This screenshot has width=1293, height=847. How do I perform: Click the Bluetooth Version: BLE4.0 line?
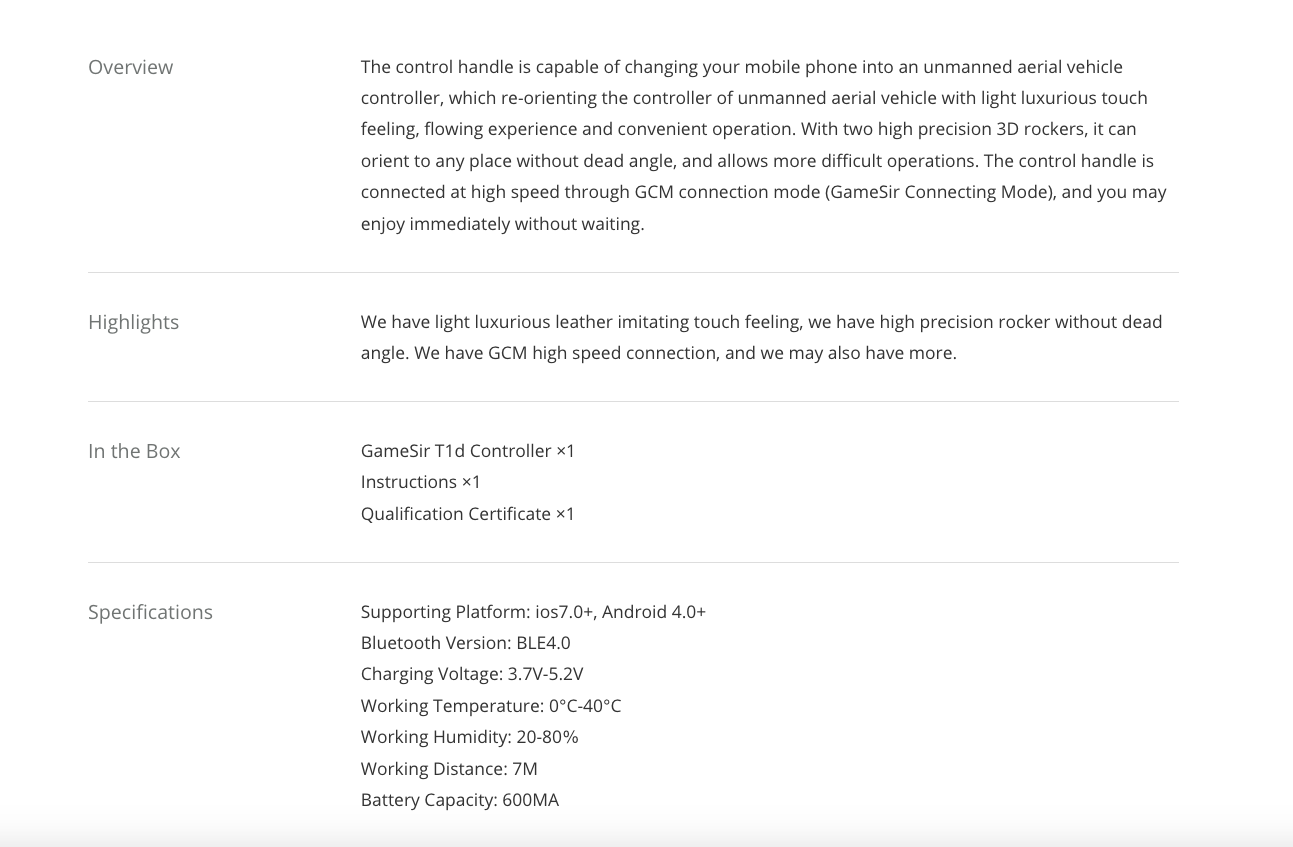click(x=466, y=643)
